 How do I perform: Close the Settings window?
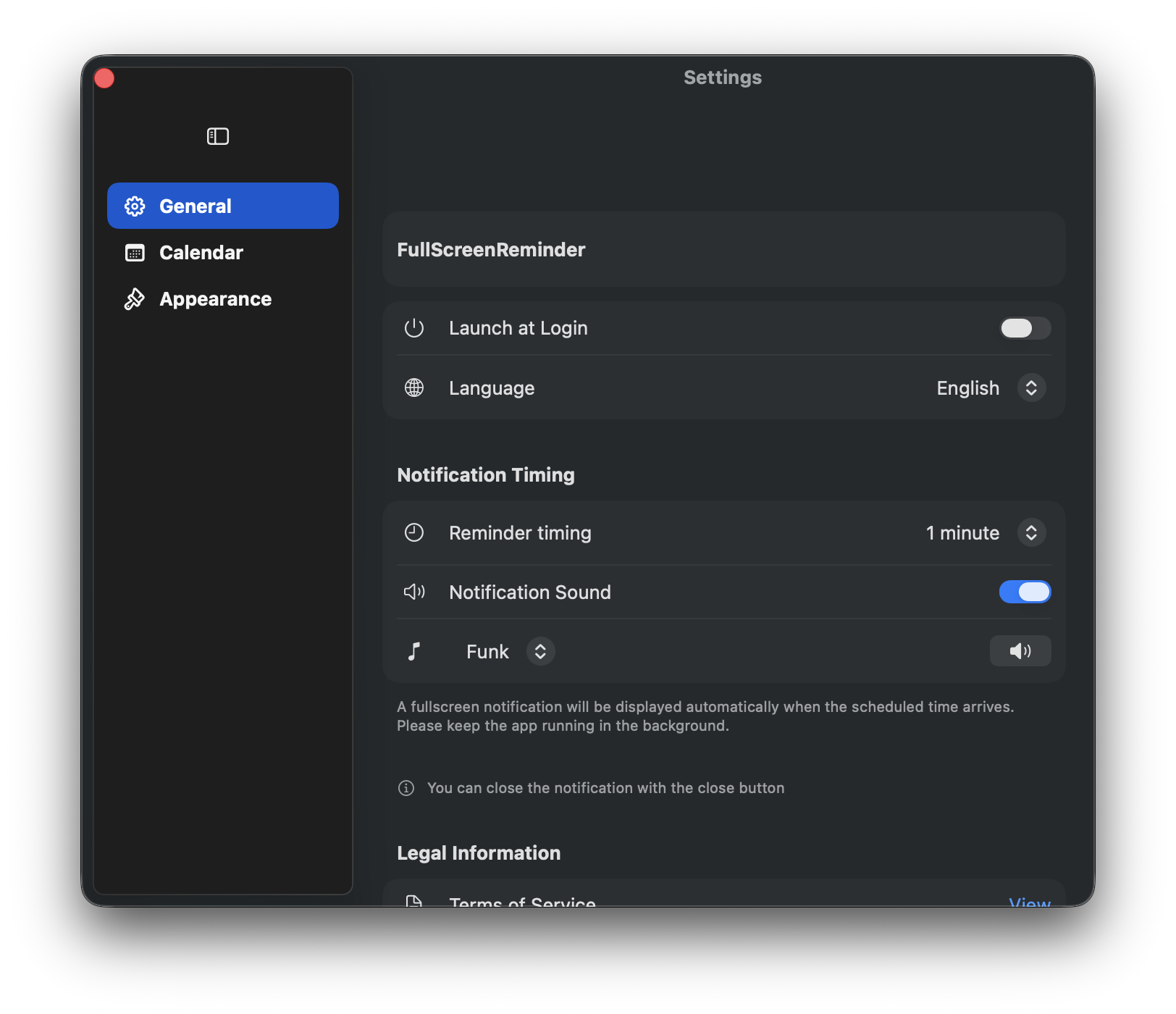point(104,77)
